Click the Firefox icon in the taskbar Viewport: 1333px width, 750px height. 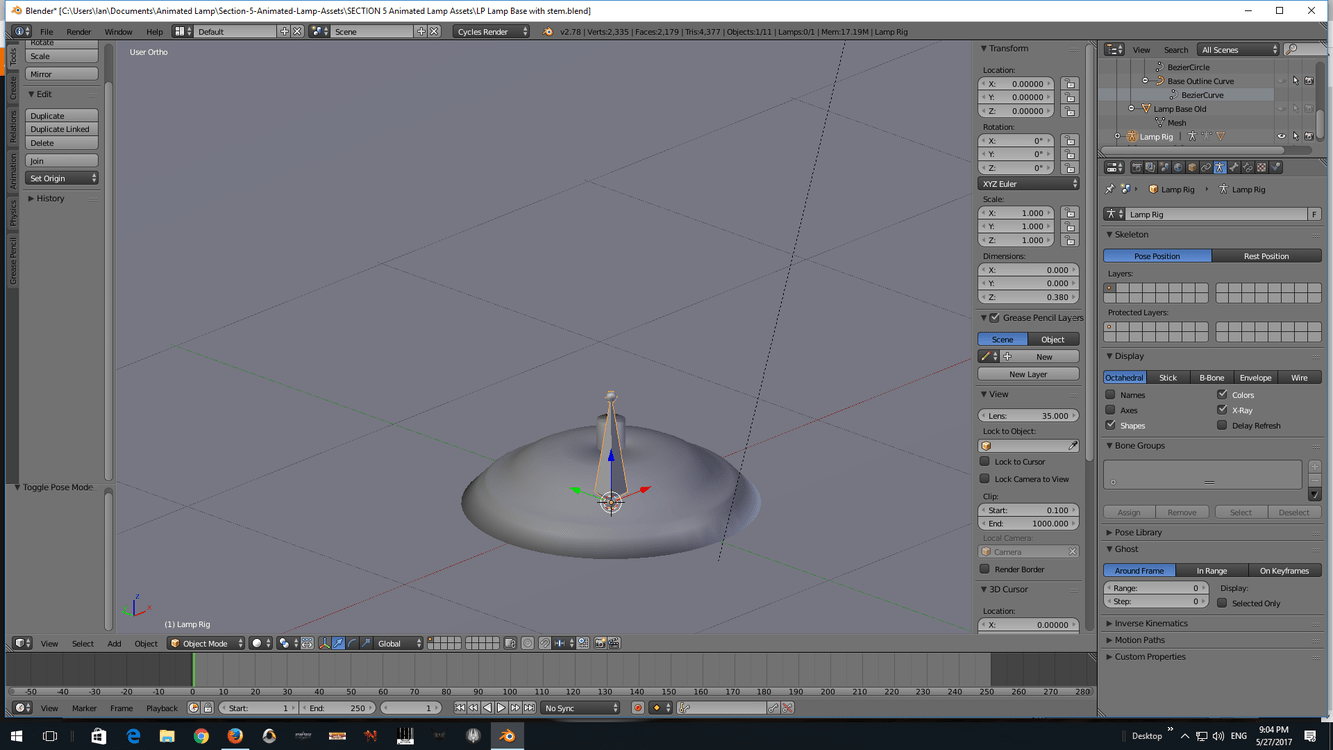pyautogui.click(x=235, y=736)
